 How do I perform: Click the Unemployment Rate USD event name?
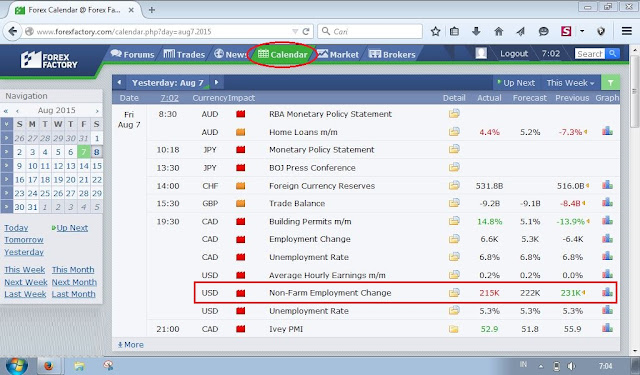pos(309,311)
